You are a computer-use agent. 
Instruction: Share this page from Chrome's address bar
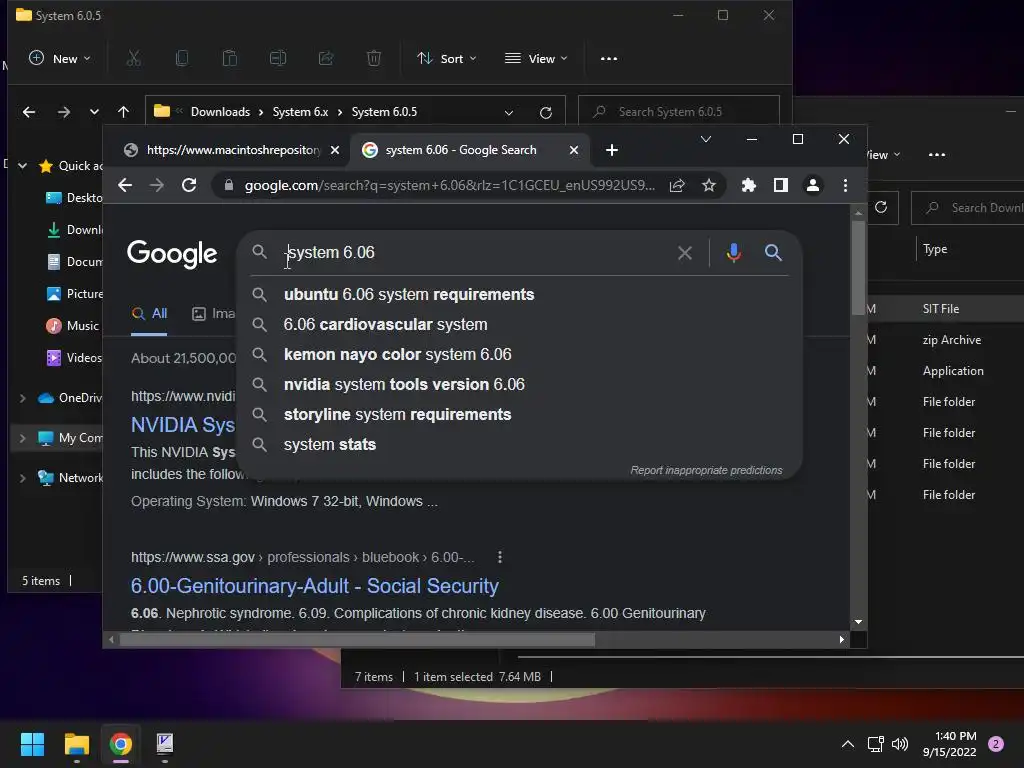(x=677, y=185)
